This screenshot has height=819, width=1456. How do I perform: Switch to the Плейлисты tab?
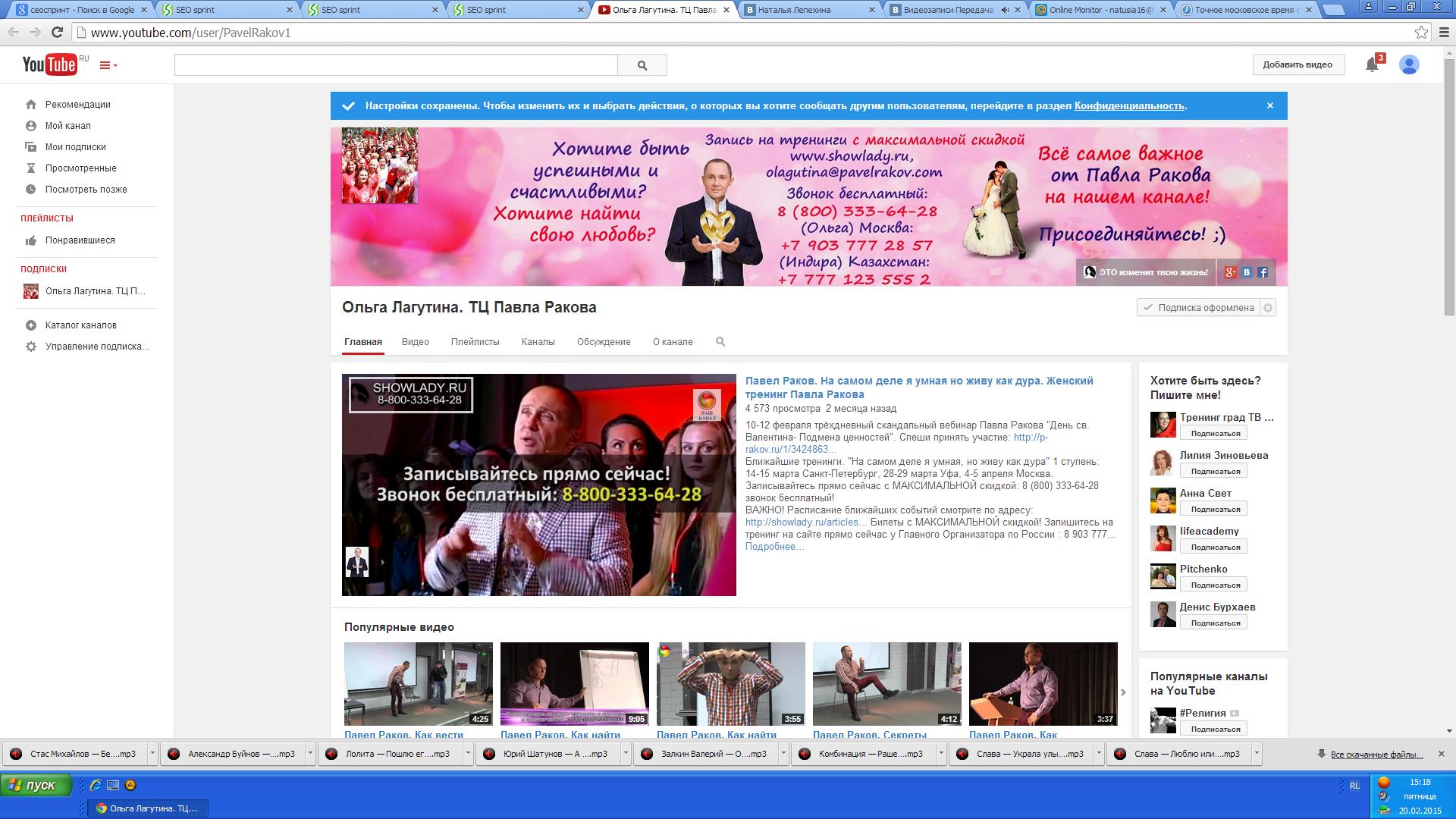point(475,342)
